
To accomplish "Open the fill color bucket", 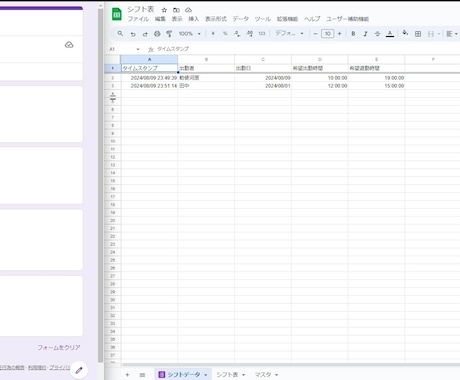I will coord(405,33).
